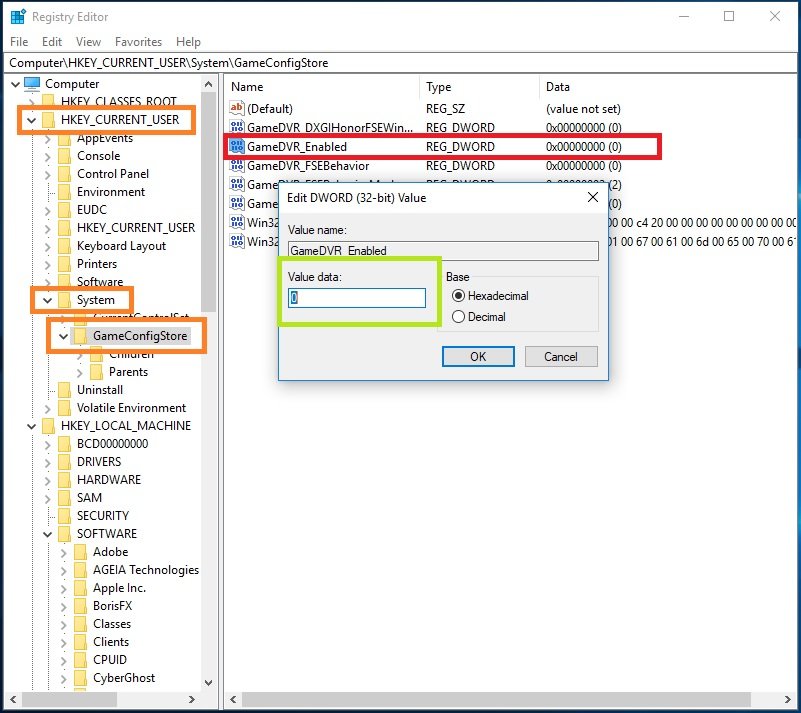Click the System folder icon
The image size is (801, 713).
pyautogui.click(x=64, y=300)
